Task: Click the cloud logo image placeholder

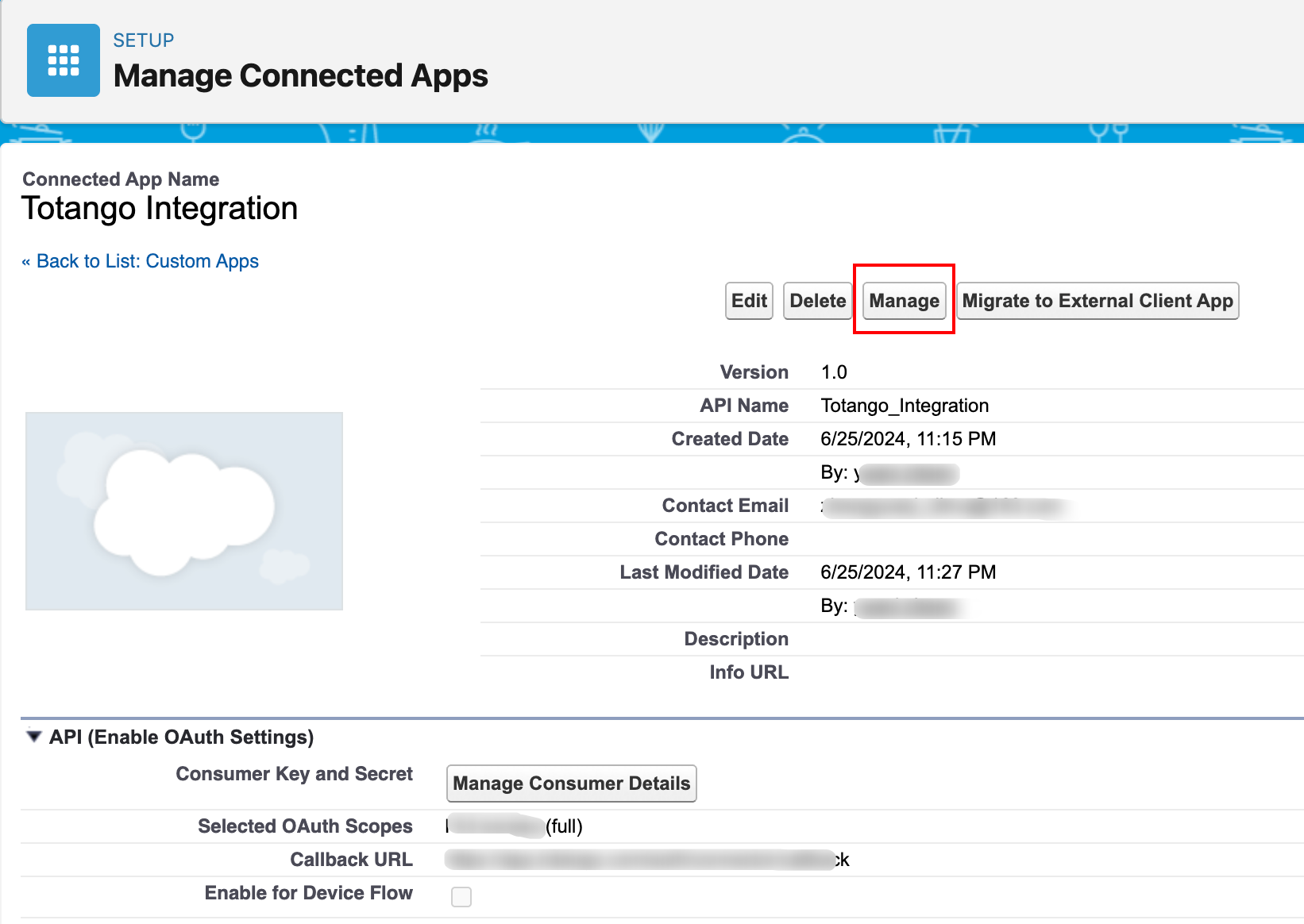Action: click(x=184, y=510)
